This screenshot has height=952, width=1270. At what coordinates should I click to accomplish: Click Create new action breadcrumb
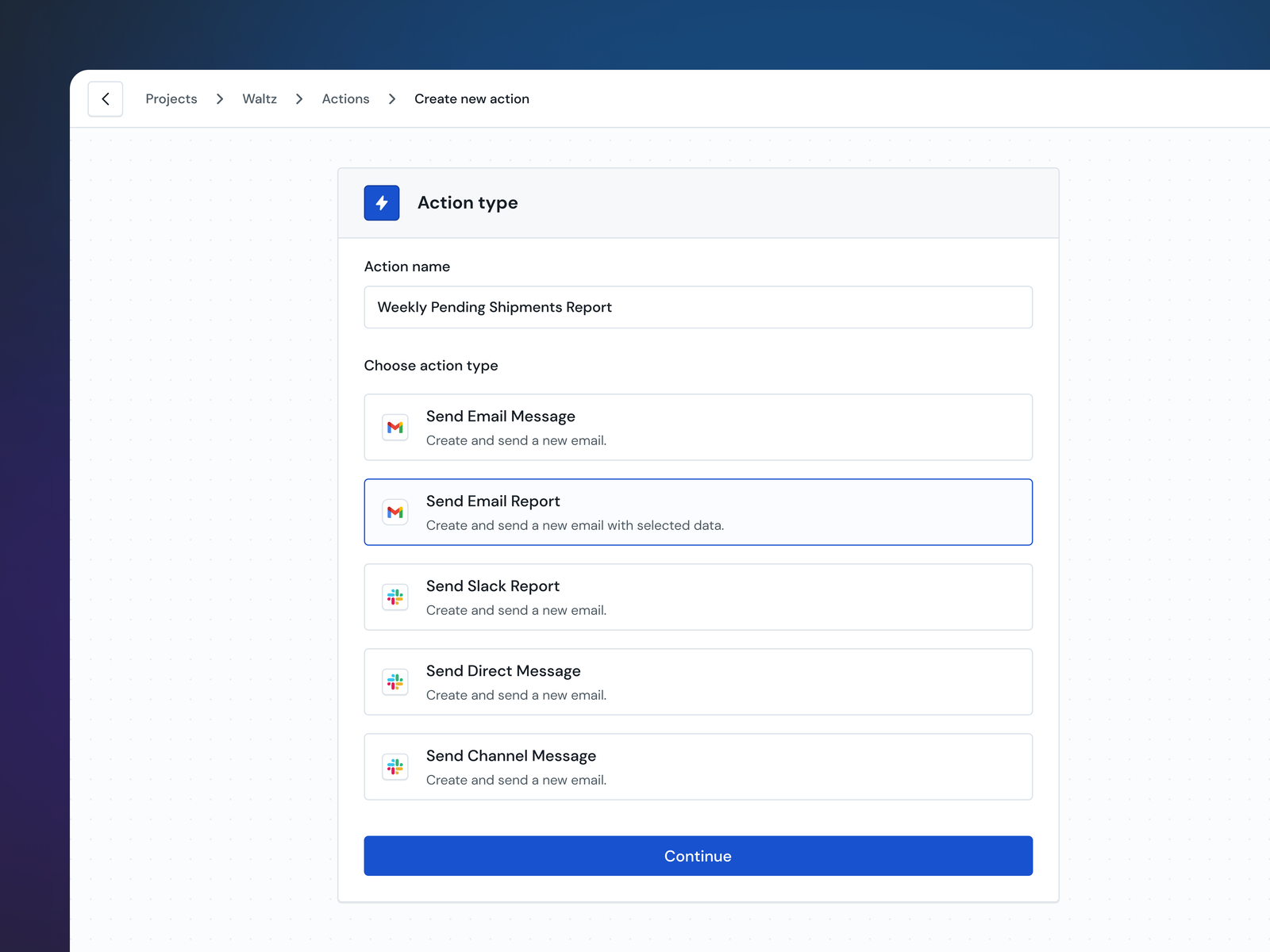click(471, 99)
